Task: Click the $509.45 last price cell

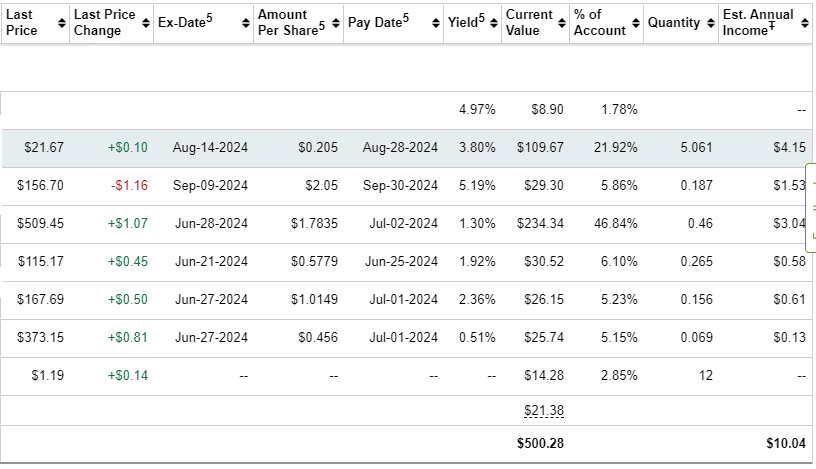Action: click(41, 223)
